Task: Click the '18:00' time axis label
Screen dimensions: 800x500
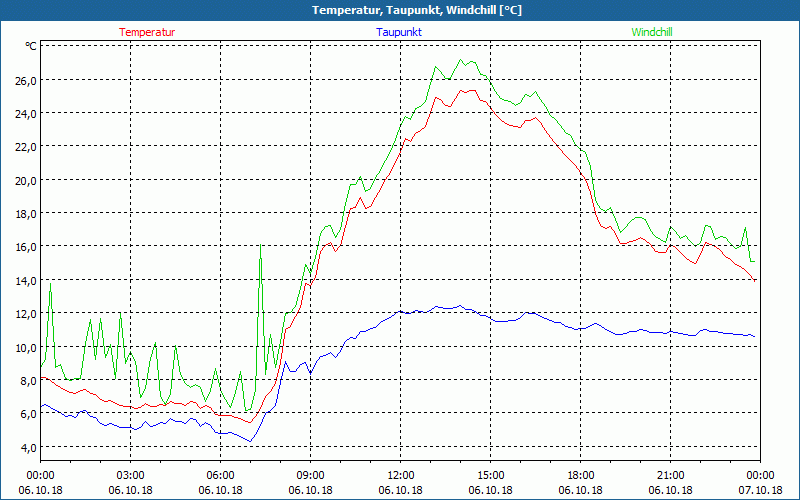Action: [x=581, y=476]
